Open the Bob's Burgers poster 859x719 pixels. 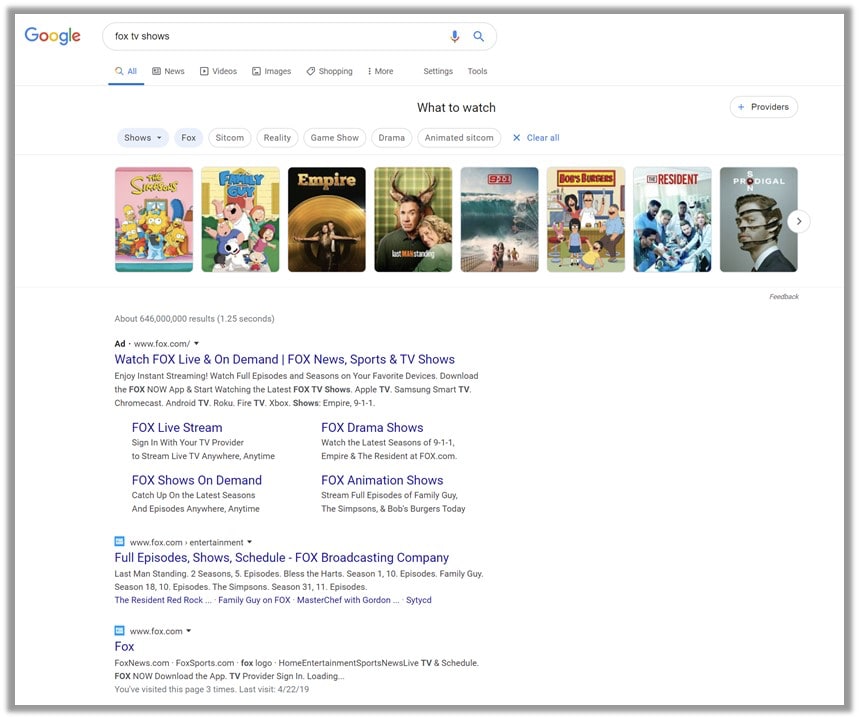point(586,219)
